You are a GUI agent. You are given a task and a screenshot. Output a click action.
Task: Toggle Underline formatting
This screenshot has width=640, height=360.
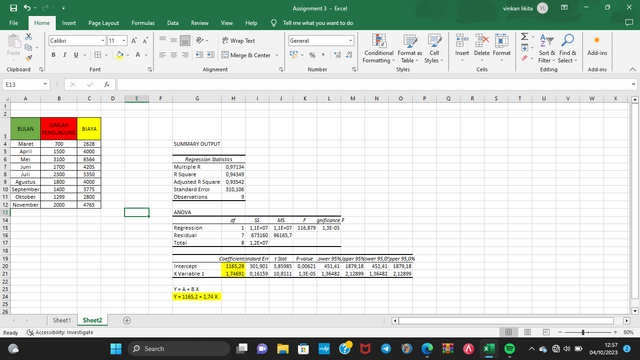pyautogui.click(x=76, y=55)
